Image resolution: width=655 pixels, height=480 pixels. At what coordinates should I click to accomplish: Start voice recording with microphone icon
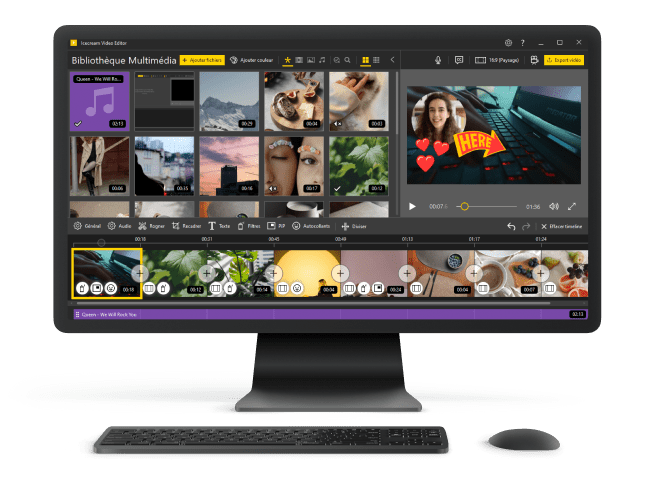(438, 60)
